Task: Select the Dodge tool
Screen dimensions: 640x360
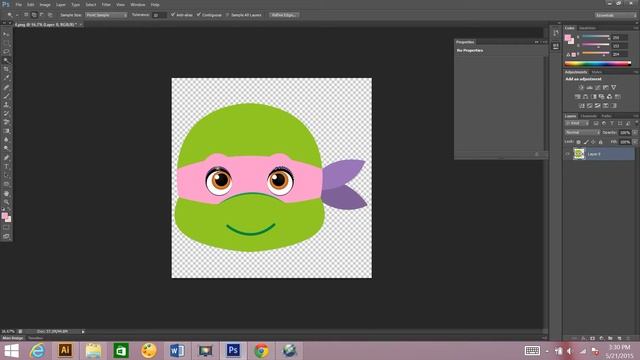Action: tap(6, 149)
